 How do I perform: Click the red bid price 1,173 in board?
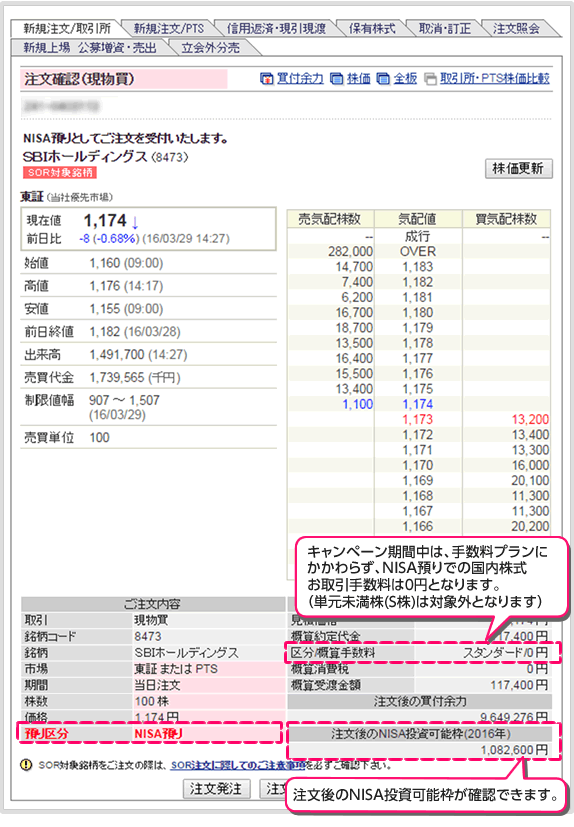417,420
